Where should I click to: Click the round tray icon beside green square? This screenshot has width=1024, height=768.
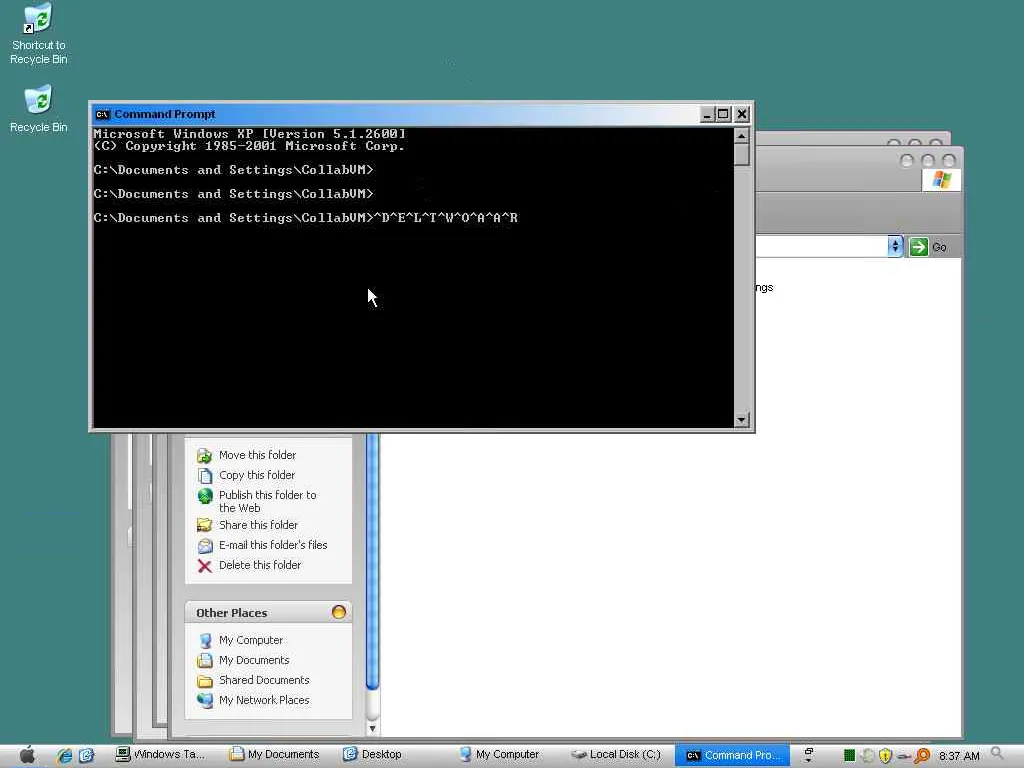point(867,756)
